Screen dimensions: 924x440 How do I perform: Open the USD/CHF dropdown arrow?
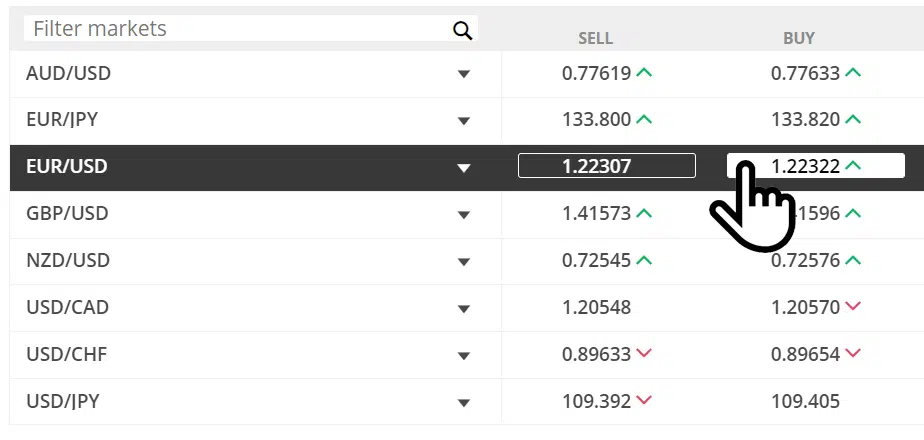coord(464,356)
